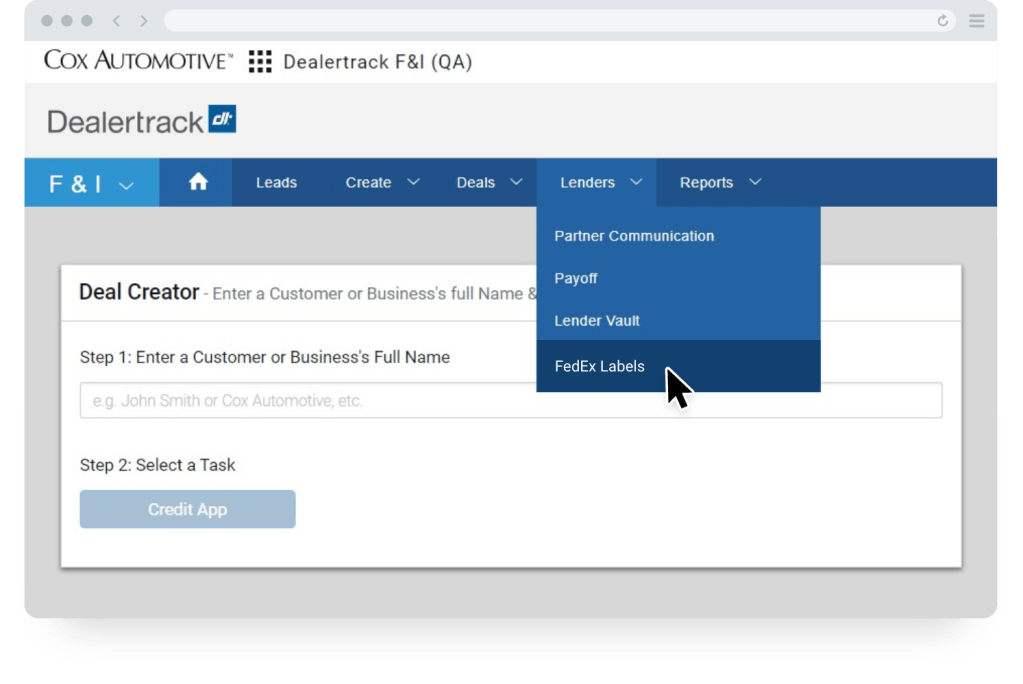1023x684 pixels.
Task: Select FedEx Labels from Lenders menu
Action: 598,366
